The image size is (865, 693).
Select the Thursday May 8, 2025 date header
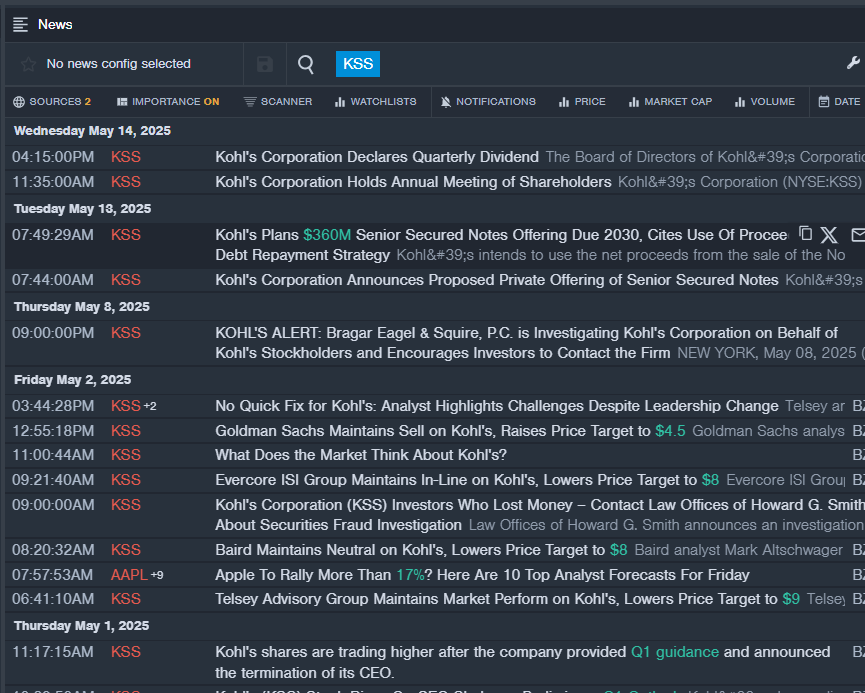point(82,307)
